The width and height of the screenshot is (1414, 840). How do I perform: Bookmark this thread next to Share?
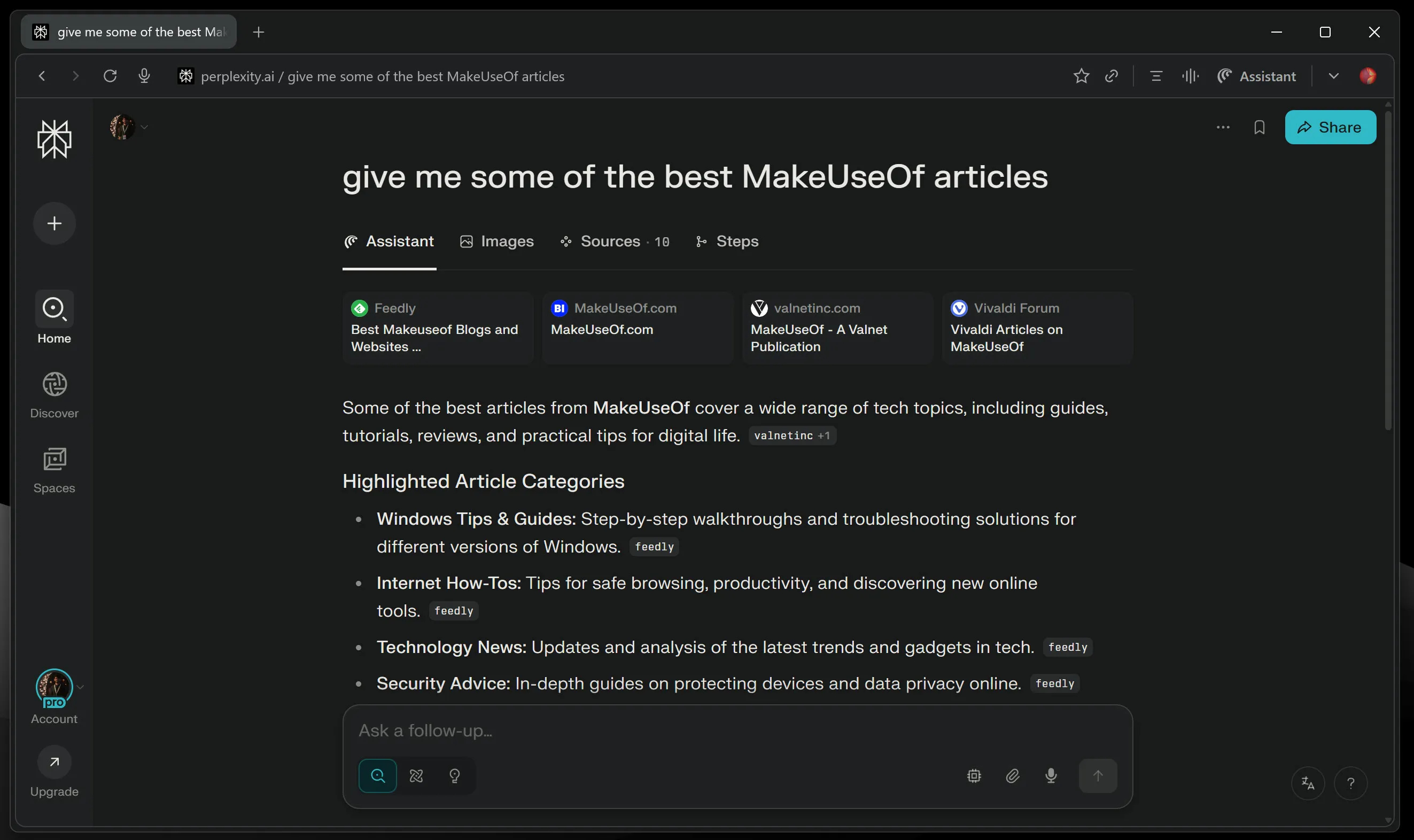click(x=1260, y=127)
